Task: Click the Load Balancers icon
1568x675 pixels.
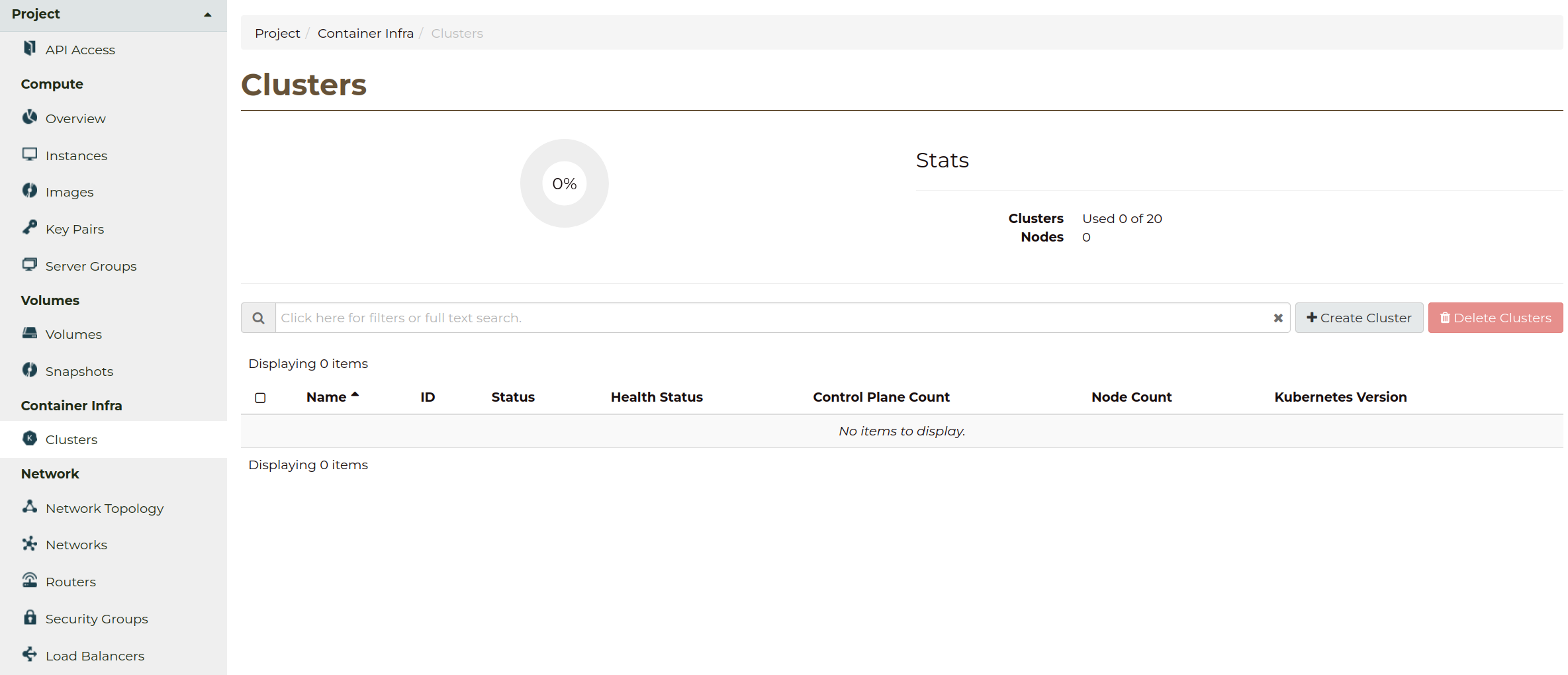Action: tap(29, 654)
